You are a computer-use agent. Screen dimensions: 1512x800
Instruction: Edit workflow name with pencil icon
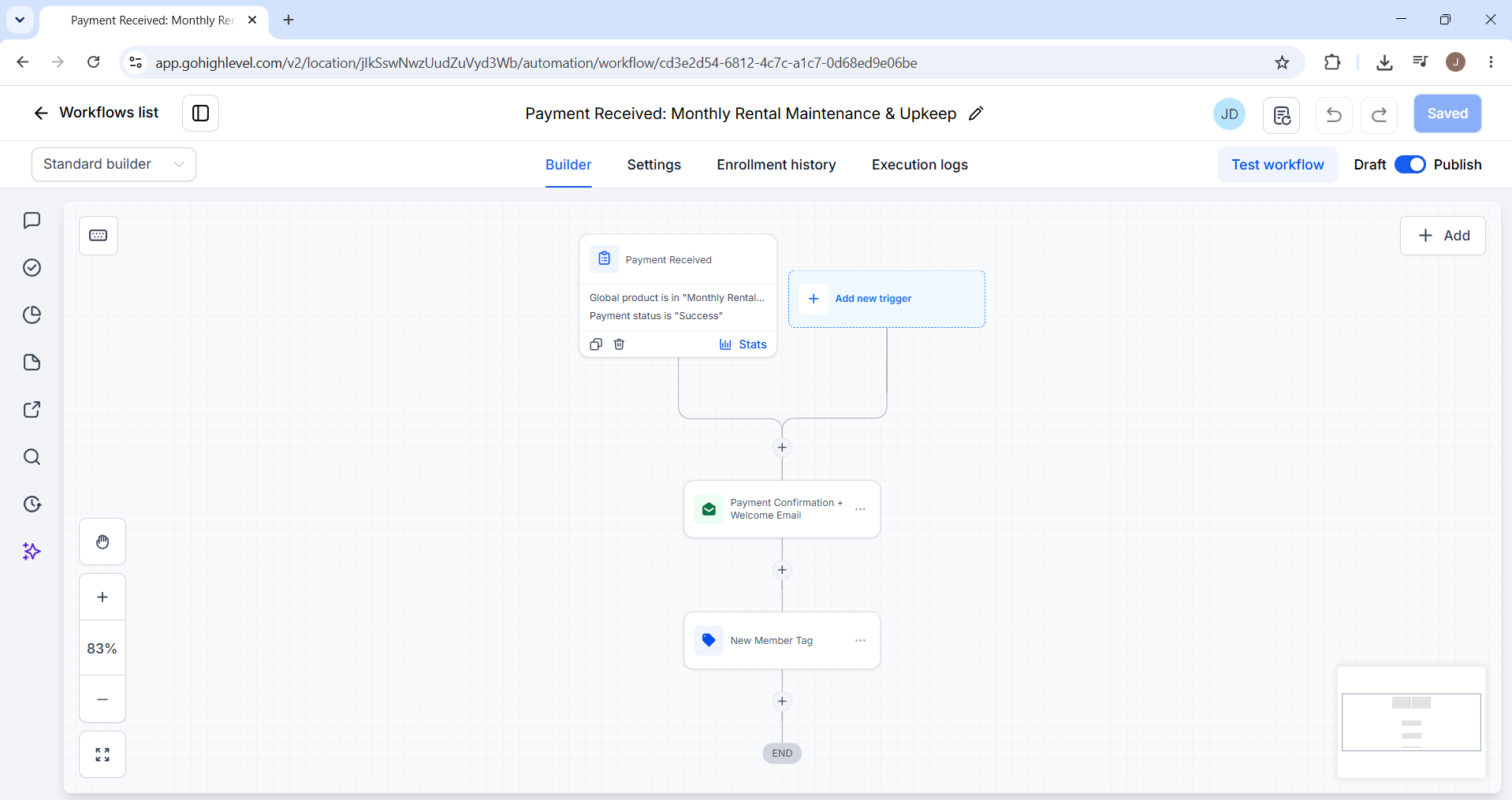976,113
